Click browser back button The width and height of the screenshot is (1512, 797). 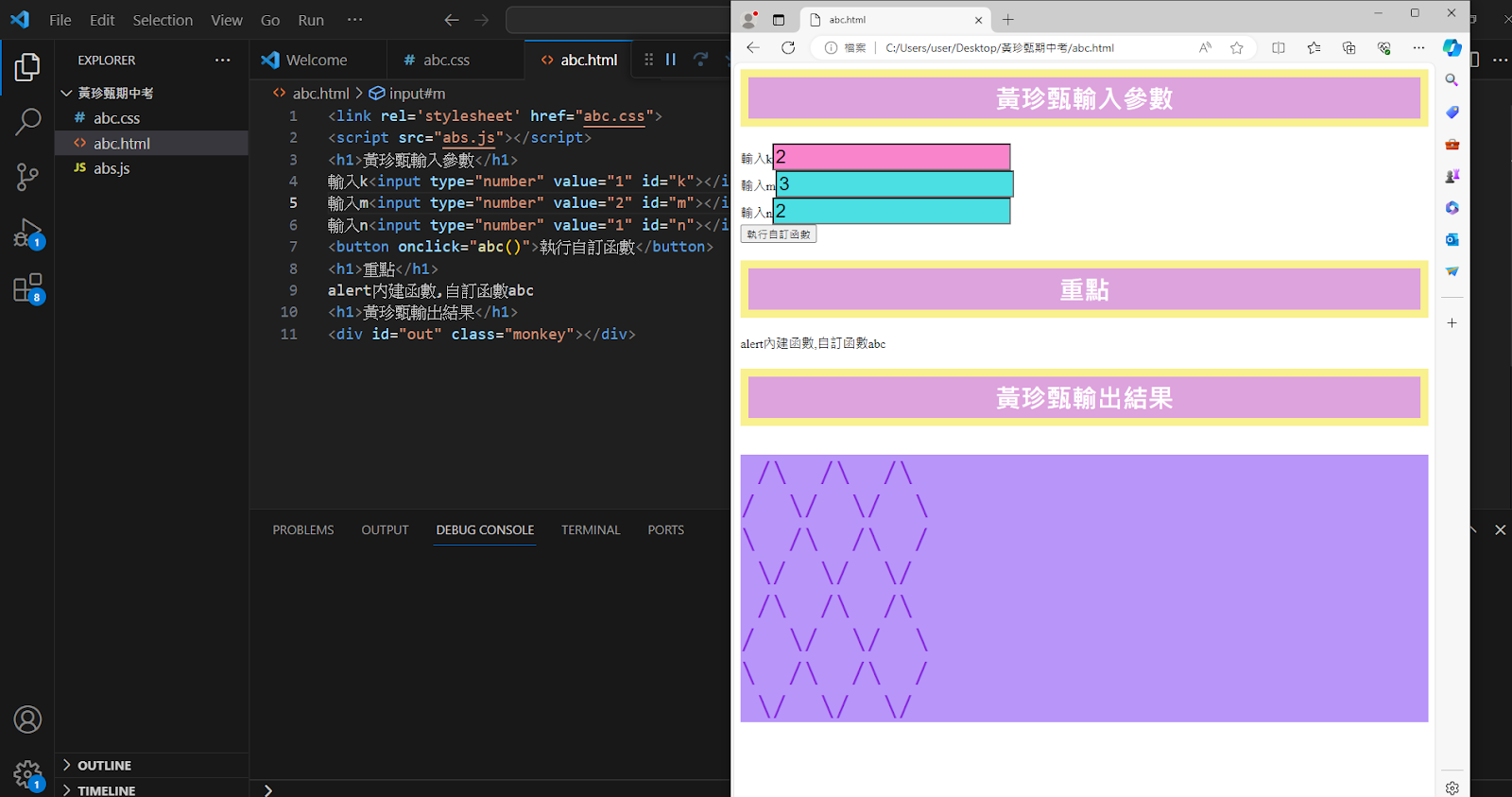[x=753, y=48]
